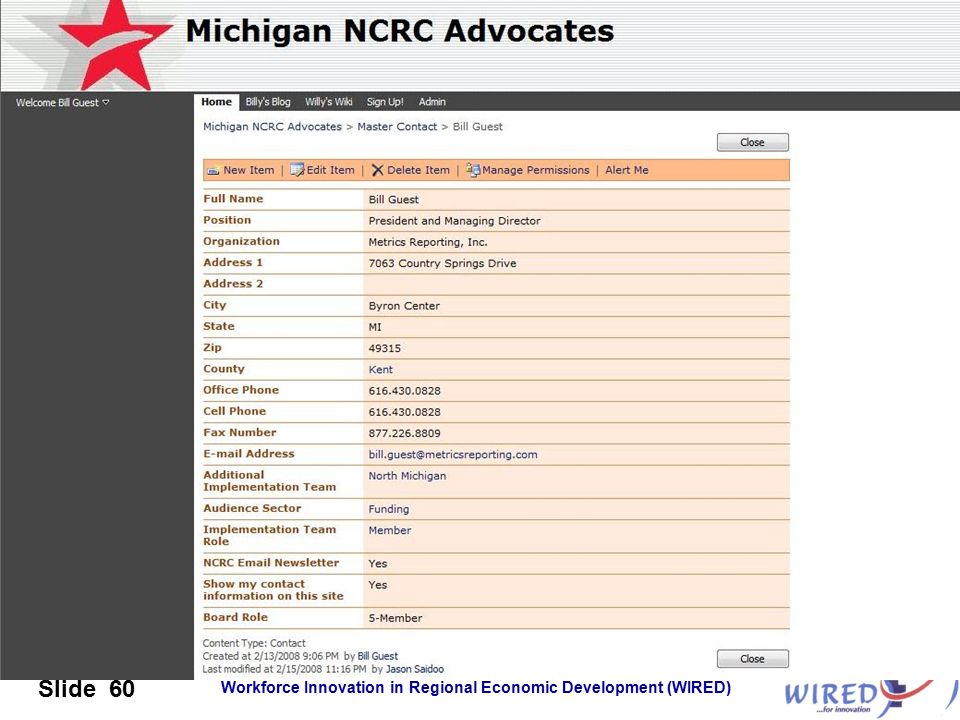Click the Master Contact breadcrumb link
The image size is (960, 720).
[x=397, y=127]
